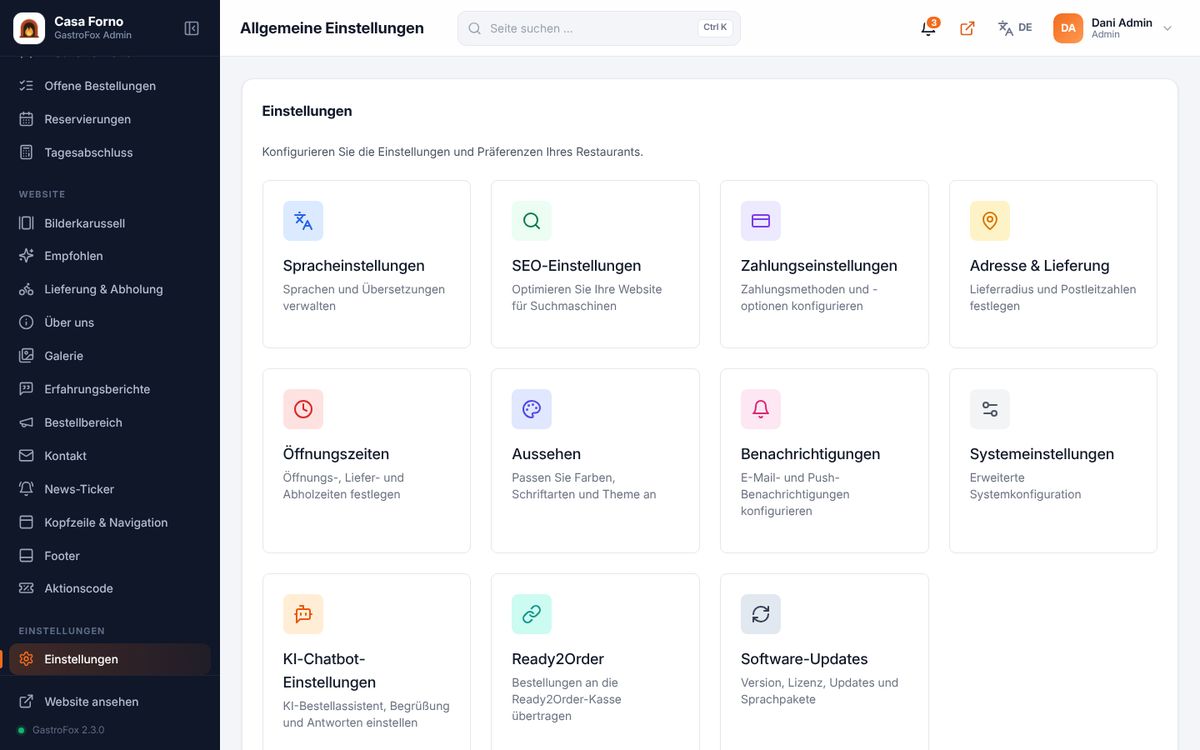The image size is (1200, 750).
Task: Open Kontakt from the sidebar
Action: coord(110,455)
